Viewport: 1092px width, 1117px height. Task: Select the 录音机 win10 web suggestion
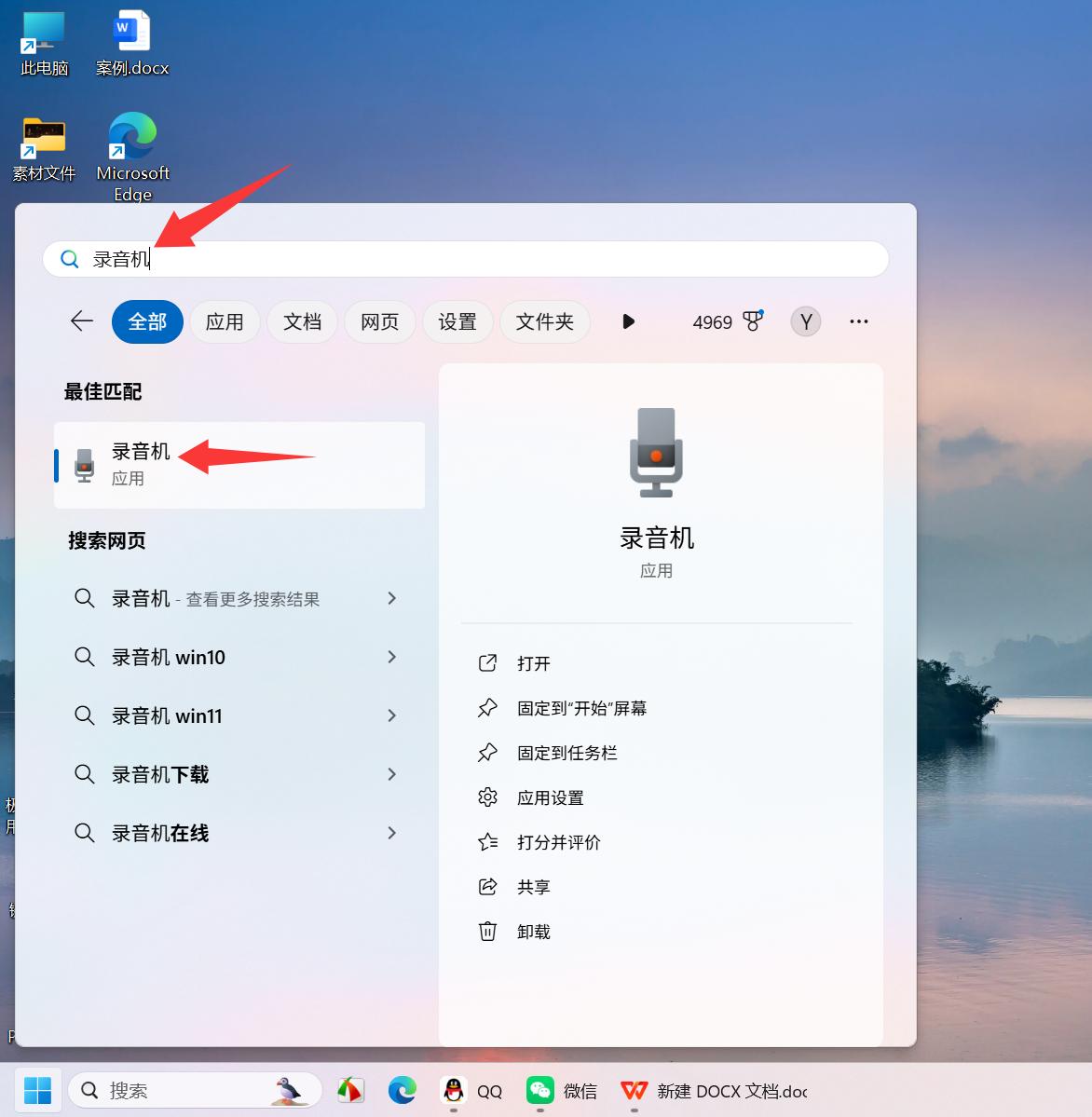[168, 657]
